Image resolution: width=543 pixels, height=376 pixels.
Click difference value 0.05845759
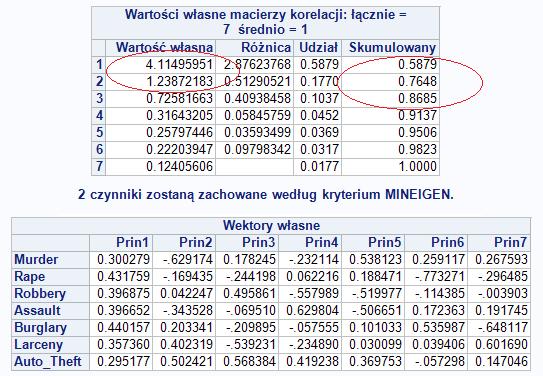[257, 115]
